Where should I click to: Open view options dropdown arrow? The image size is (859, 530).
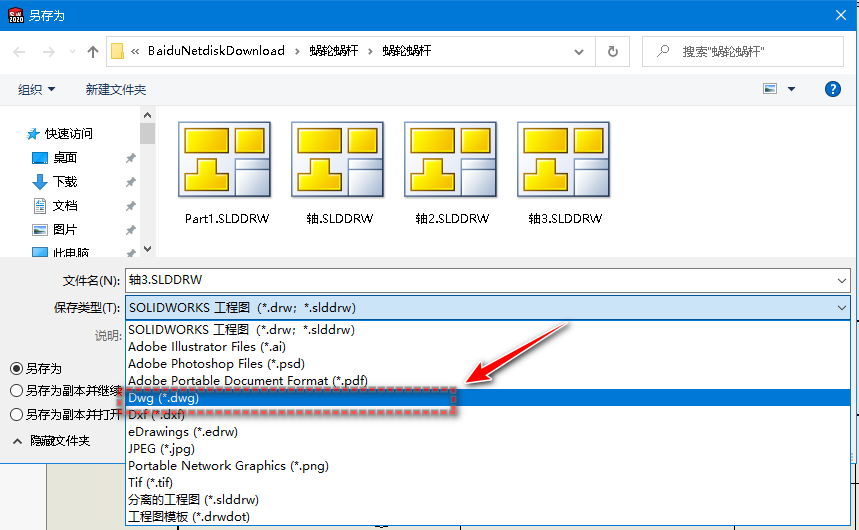click(791, 89)
